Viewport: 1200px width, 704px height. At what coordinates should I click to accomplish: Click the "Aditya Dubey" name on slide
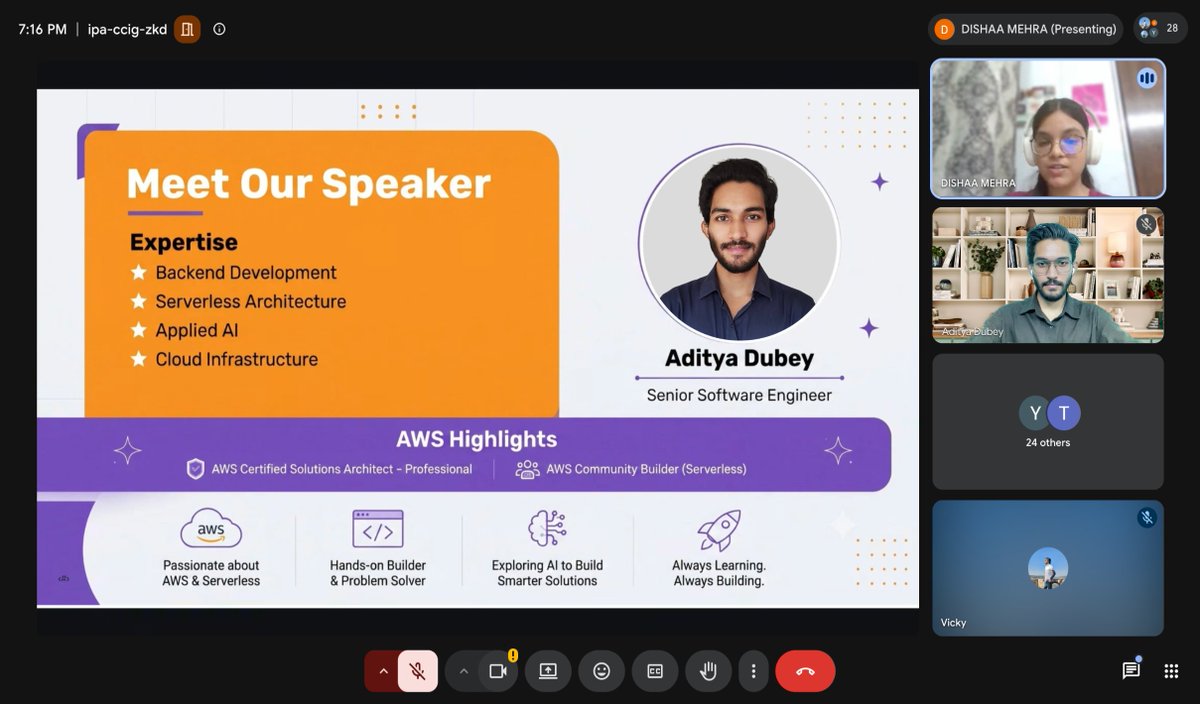739,358
